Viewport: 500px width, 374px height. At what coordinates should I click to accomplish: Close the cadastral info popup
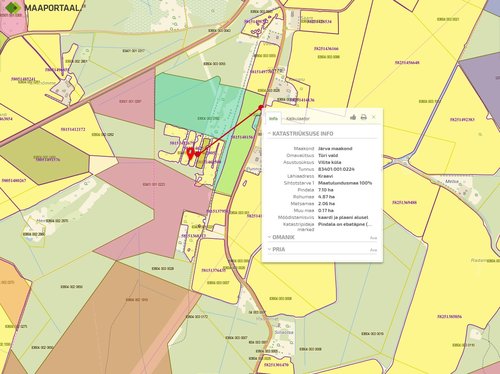coord(374,117)
